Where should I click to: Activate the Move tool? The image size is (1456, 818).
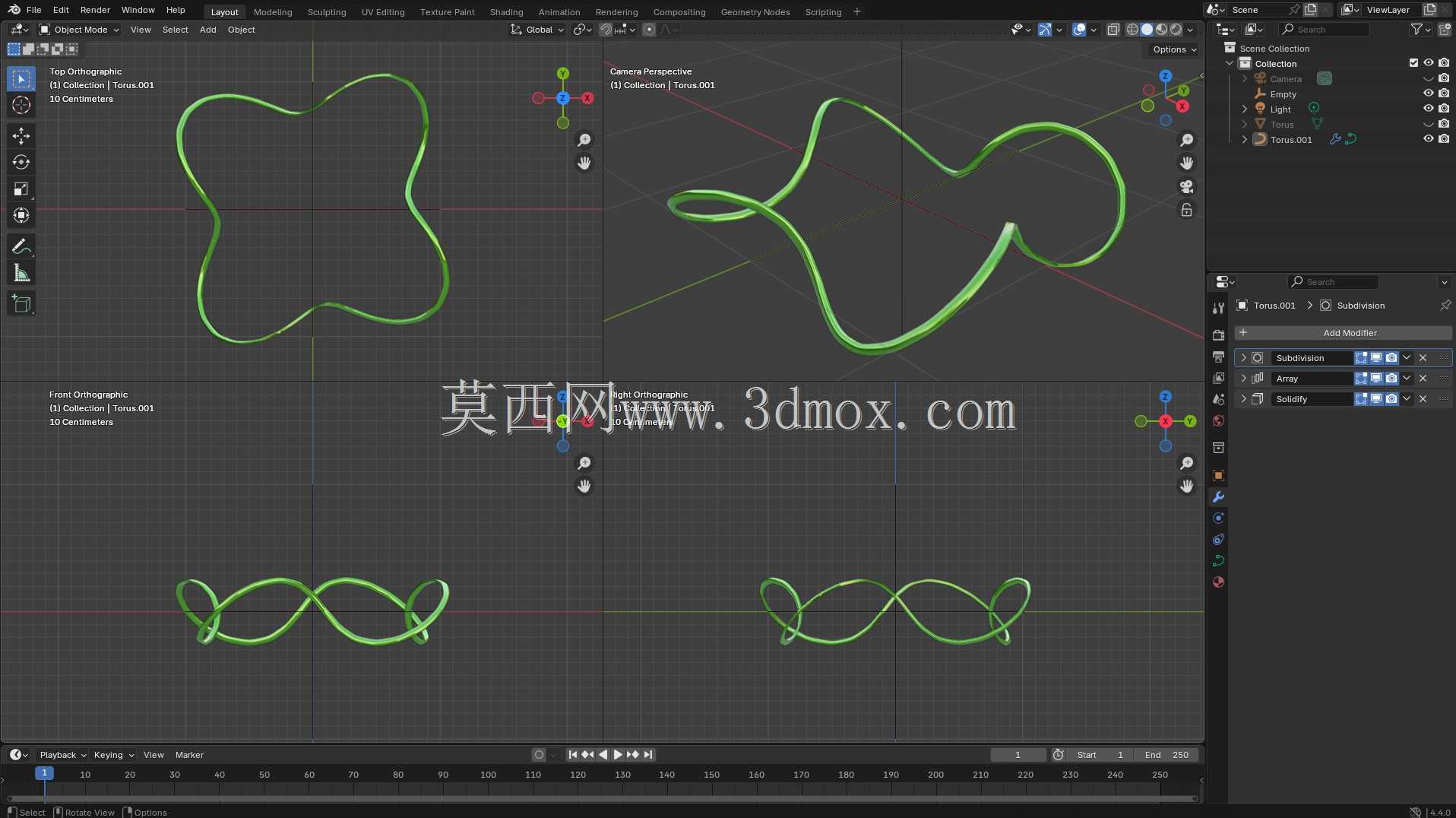click(x=21, y=136)
